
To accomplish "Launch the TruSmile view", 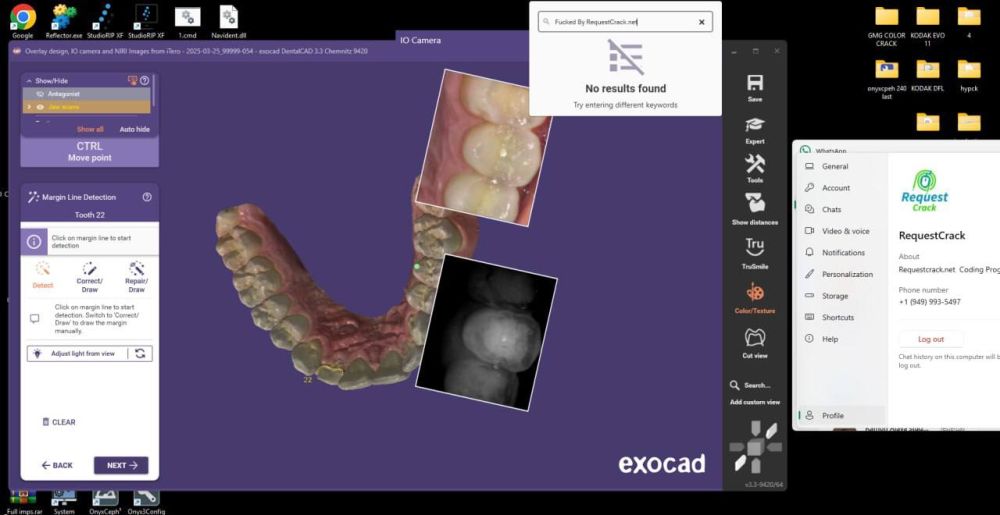I will [755, 247].
